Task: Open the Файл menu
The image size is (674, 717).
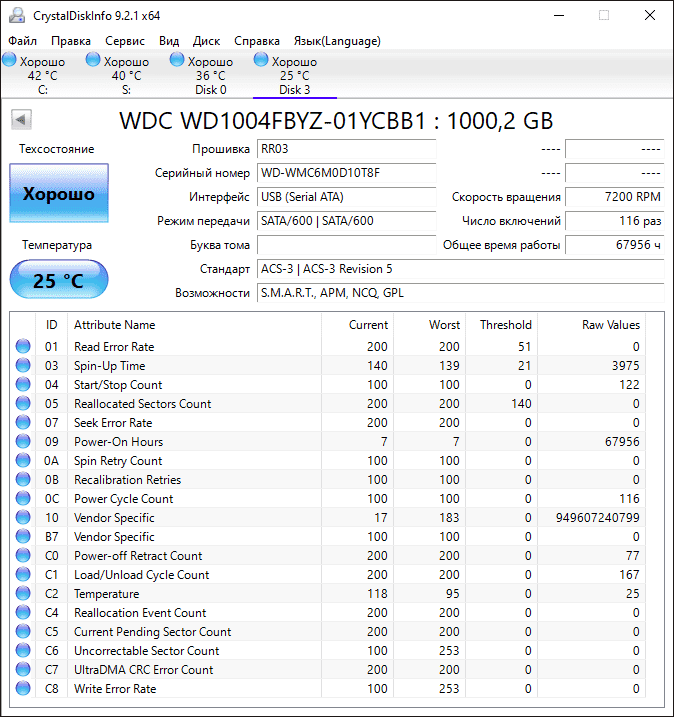Action: (22, 41)
